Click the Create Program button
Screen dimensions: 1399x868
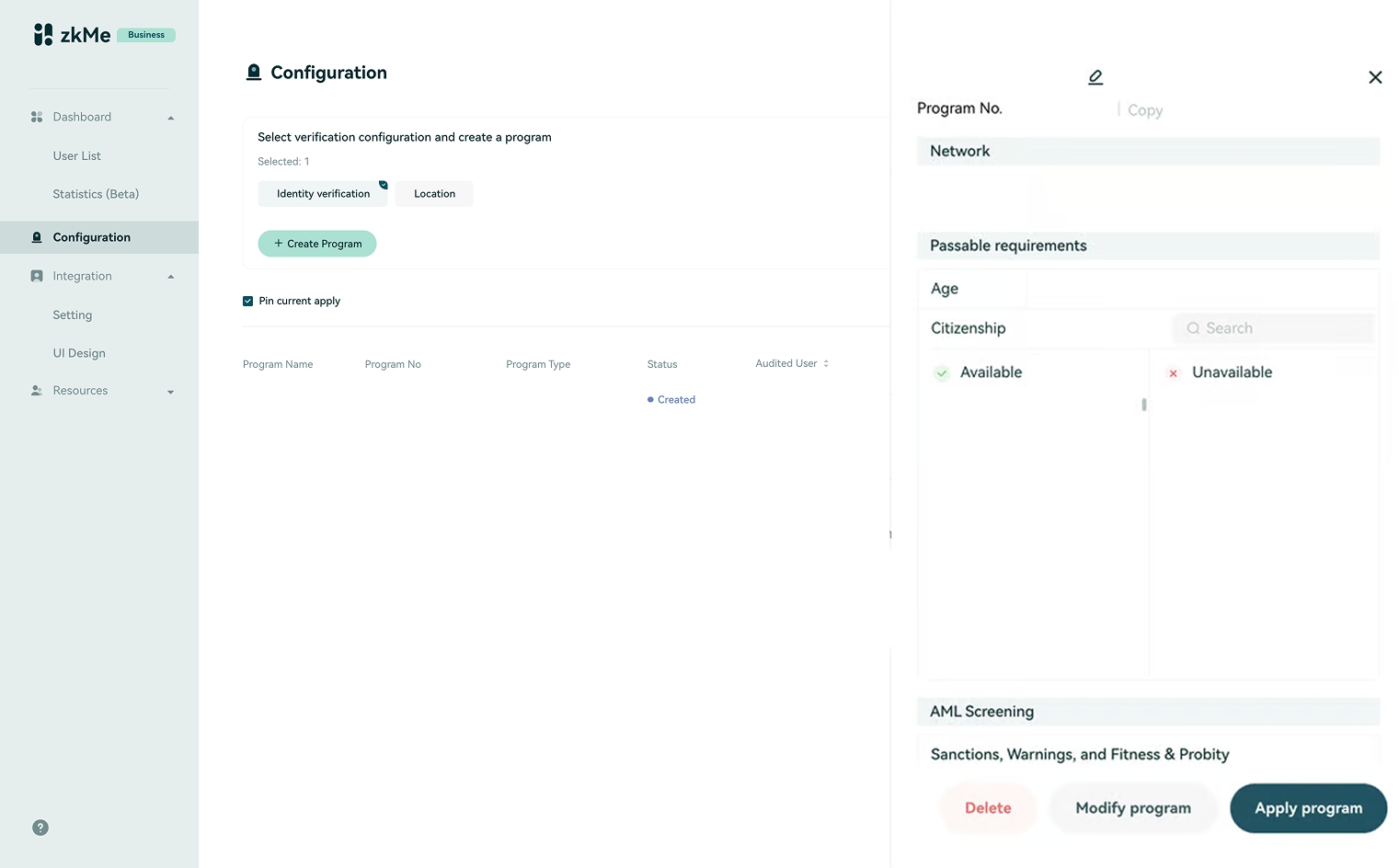pos(317,244)
